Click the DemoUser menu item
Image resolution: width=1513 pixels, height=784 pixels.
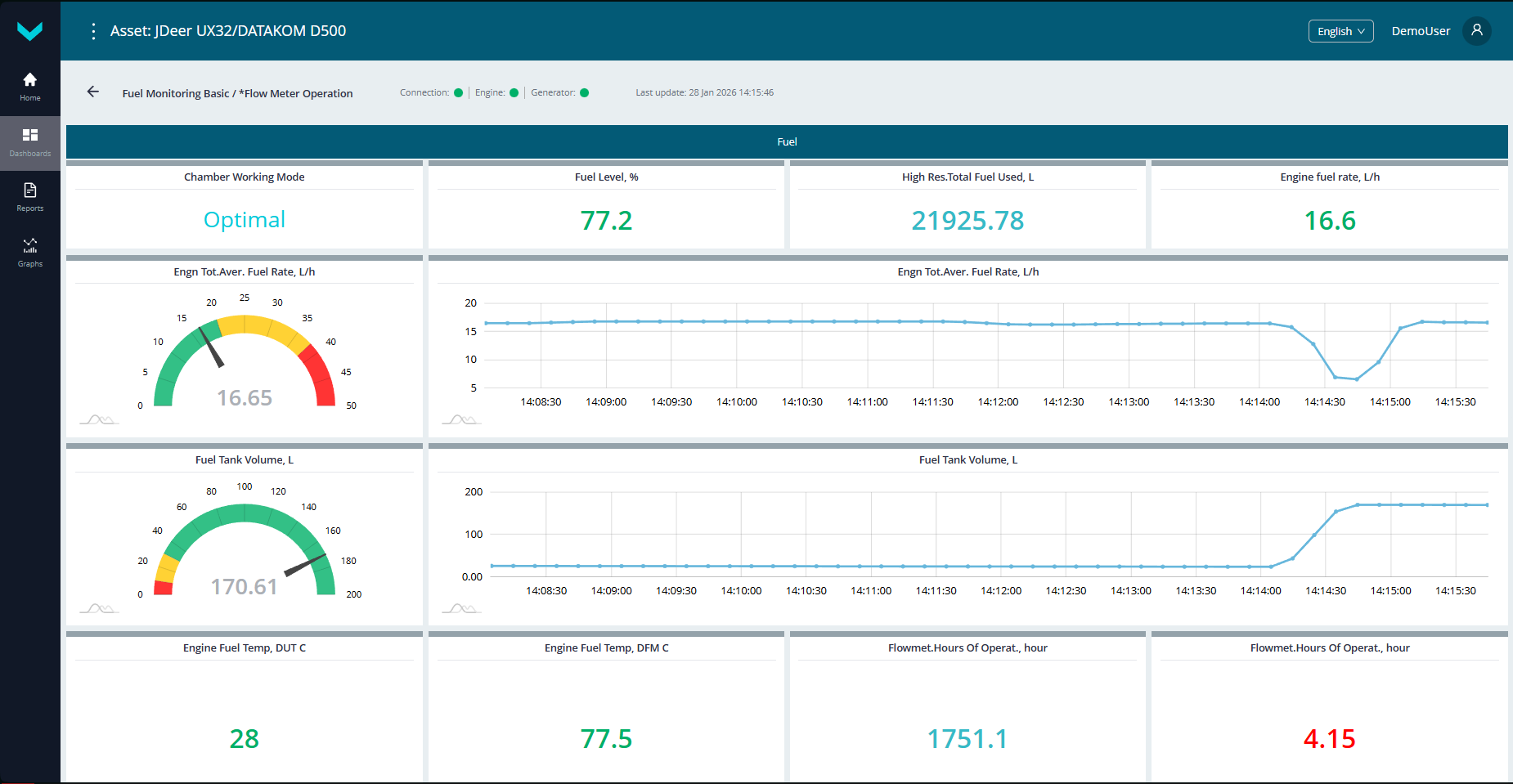click(x=1421, y=30)
